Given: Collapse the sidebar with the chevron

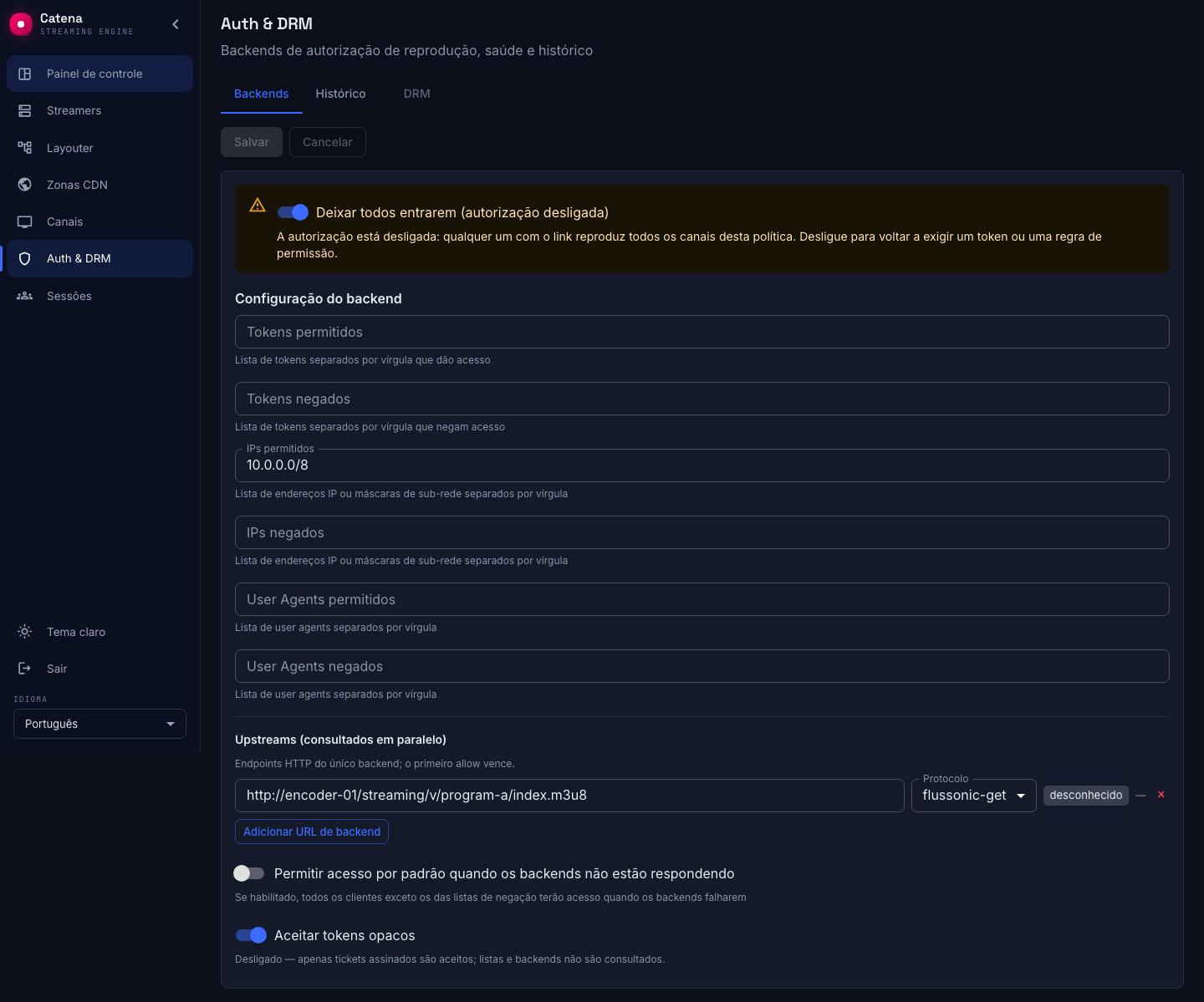Looking at the screenshot, I should point(176,24).
